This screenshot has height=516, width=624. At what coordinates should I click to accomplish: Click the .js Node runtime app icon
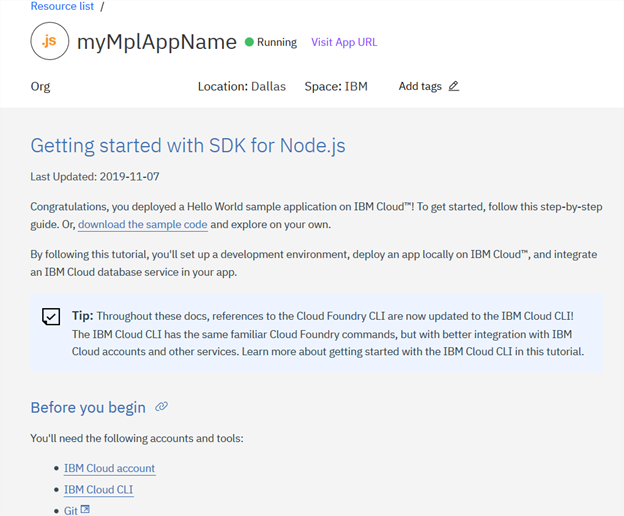click(50, 41)
